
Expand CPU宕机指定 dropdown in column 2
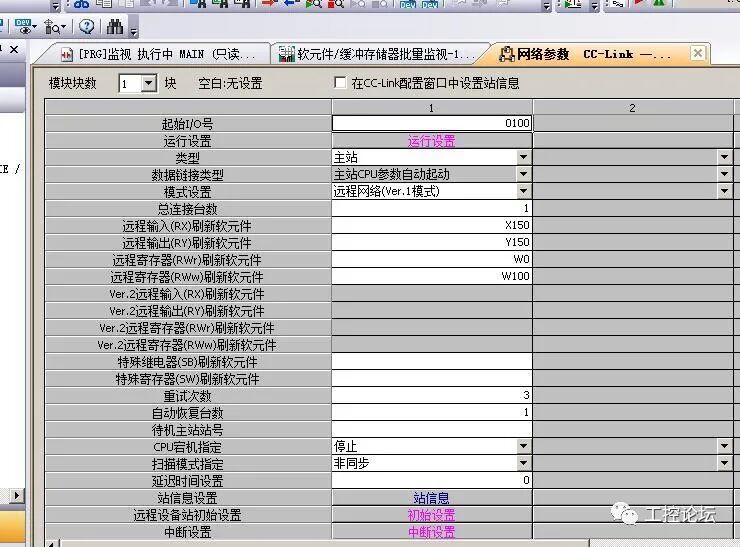tap(724, 446)
